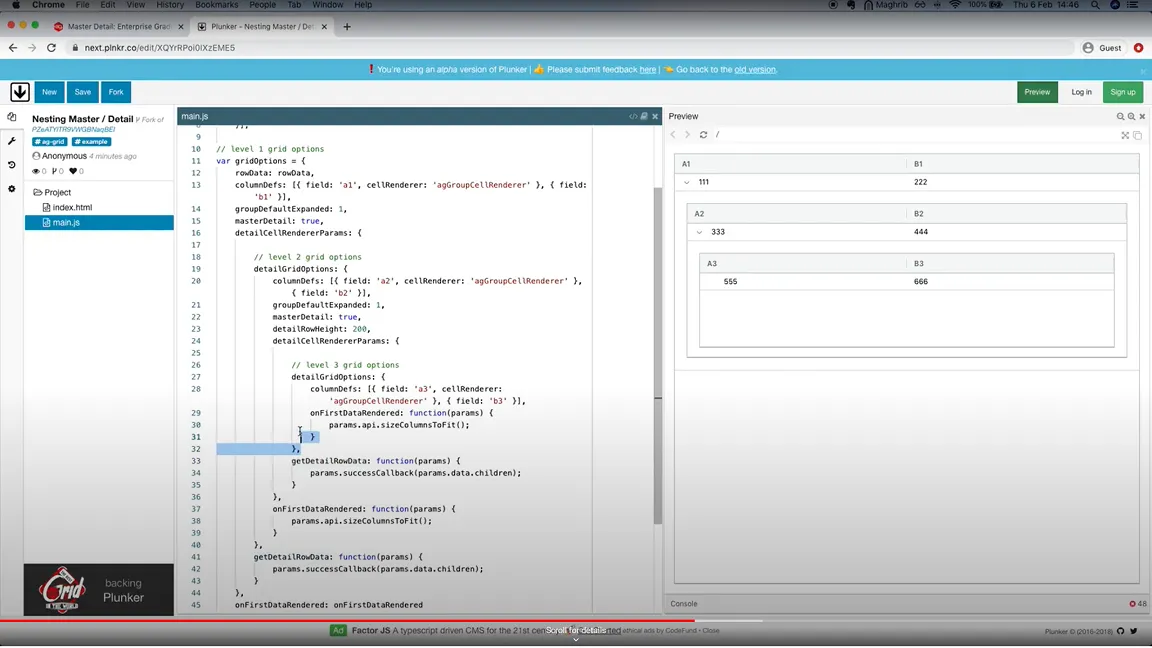
Task: Select index.html in the file tree
Action: click(x=72, y=207)
